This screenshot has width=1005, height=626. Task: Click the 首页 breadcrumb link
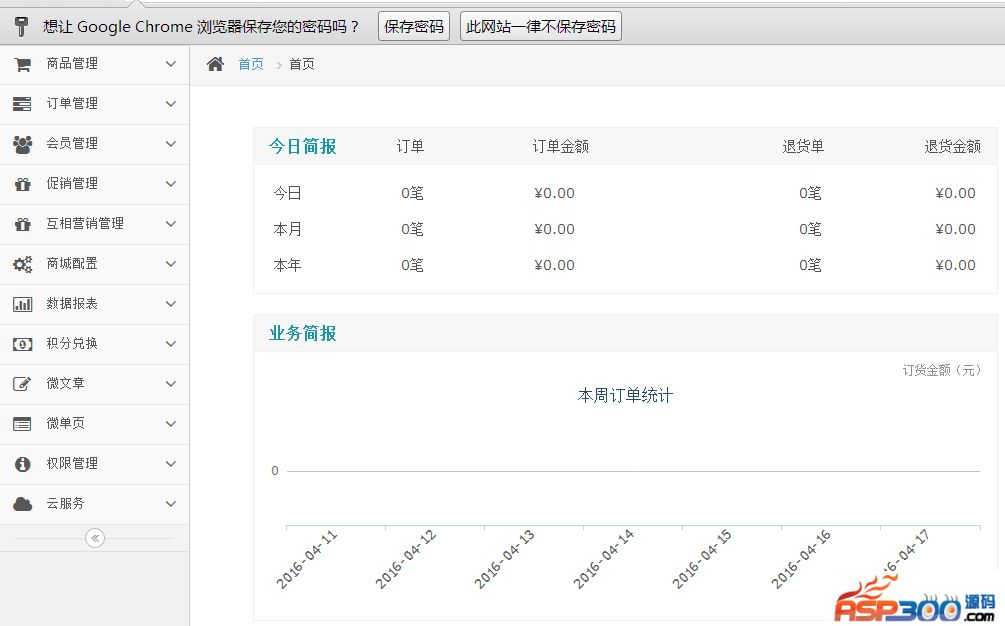[251, 64]
